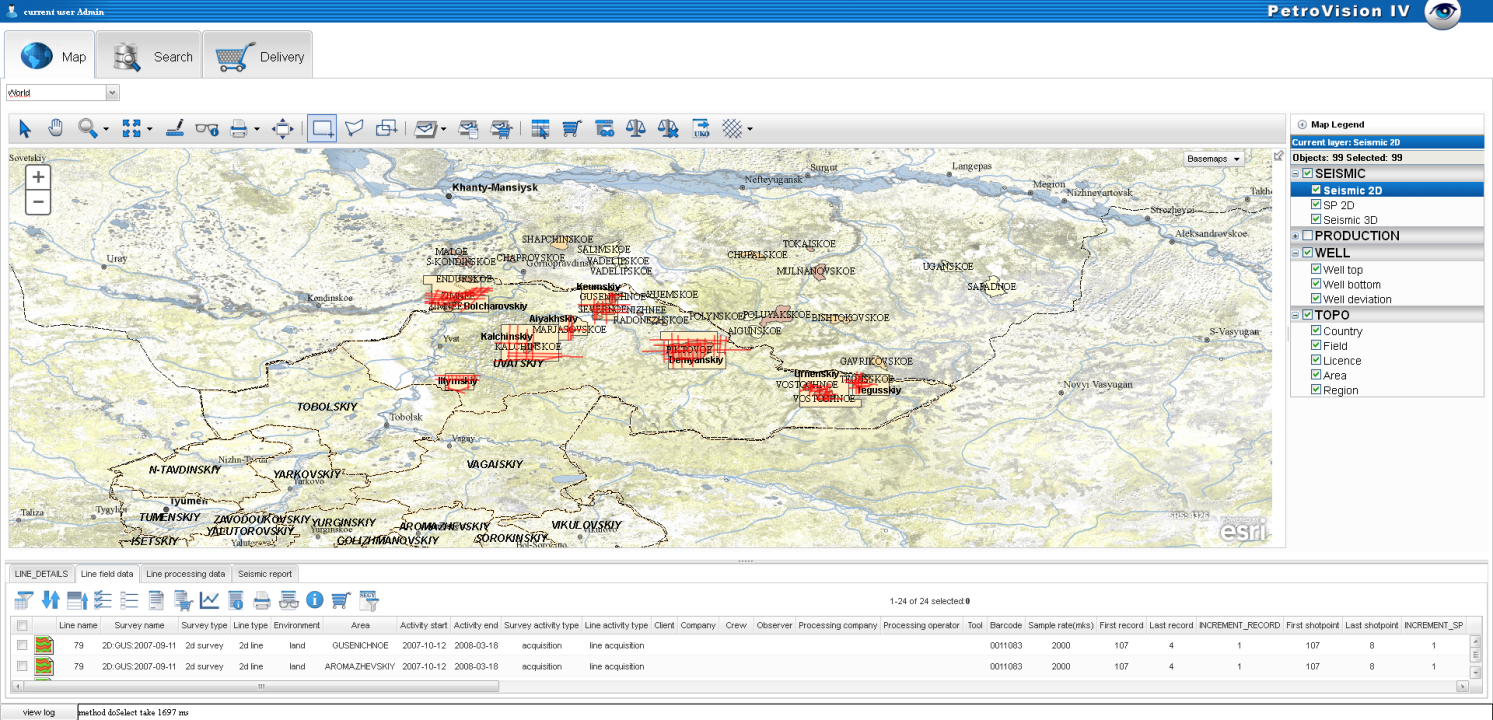Screen dimensions: 1493x720
Task: Expand the PRODUCTION layer group
Action: click(x=1296, y=236)
